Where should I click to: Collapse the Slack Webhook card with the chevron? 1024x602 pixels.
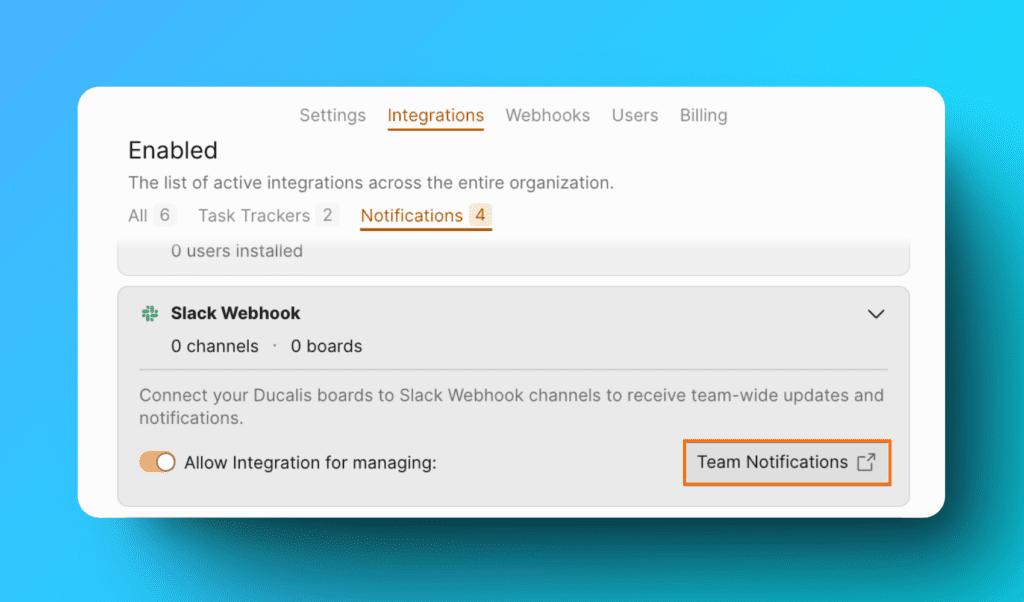click(x=876, y=314)
